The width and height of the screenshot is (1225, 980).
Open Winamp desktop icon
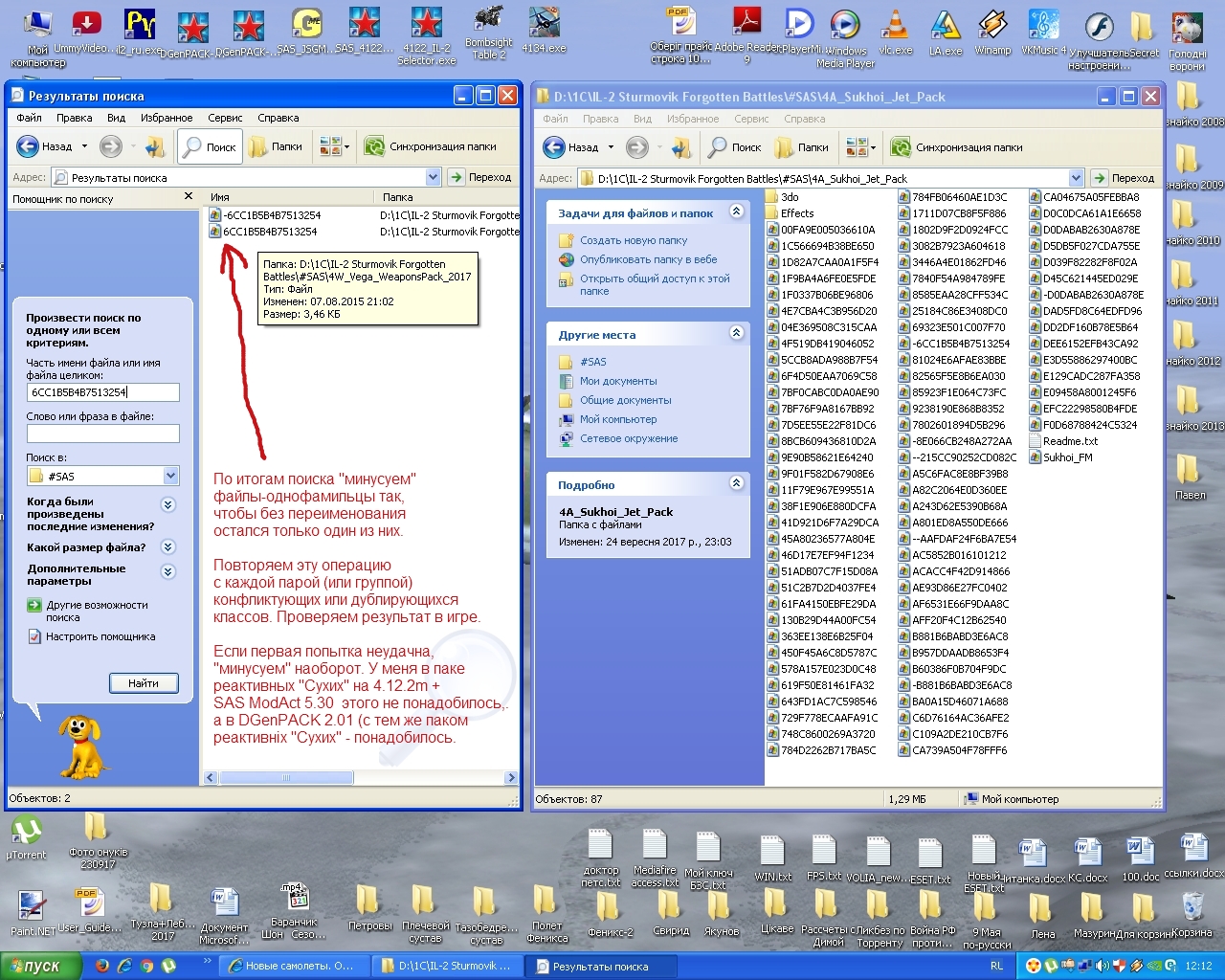(992, 32)
